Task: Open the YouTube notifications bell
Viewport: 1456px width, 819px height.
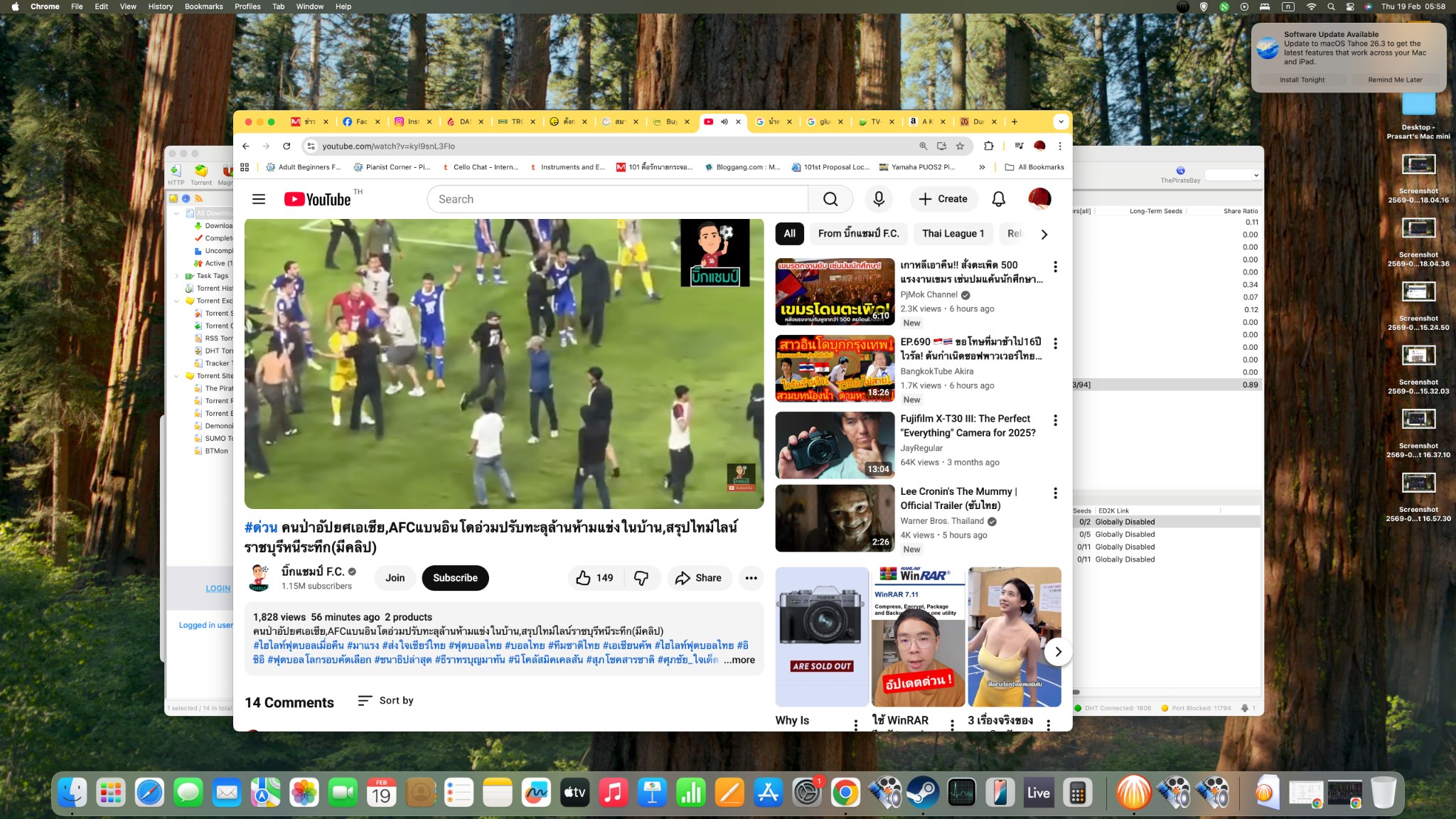Action: point(998,199)
